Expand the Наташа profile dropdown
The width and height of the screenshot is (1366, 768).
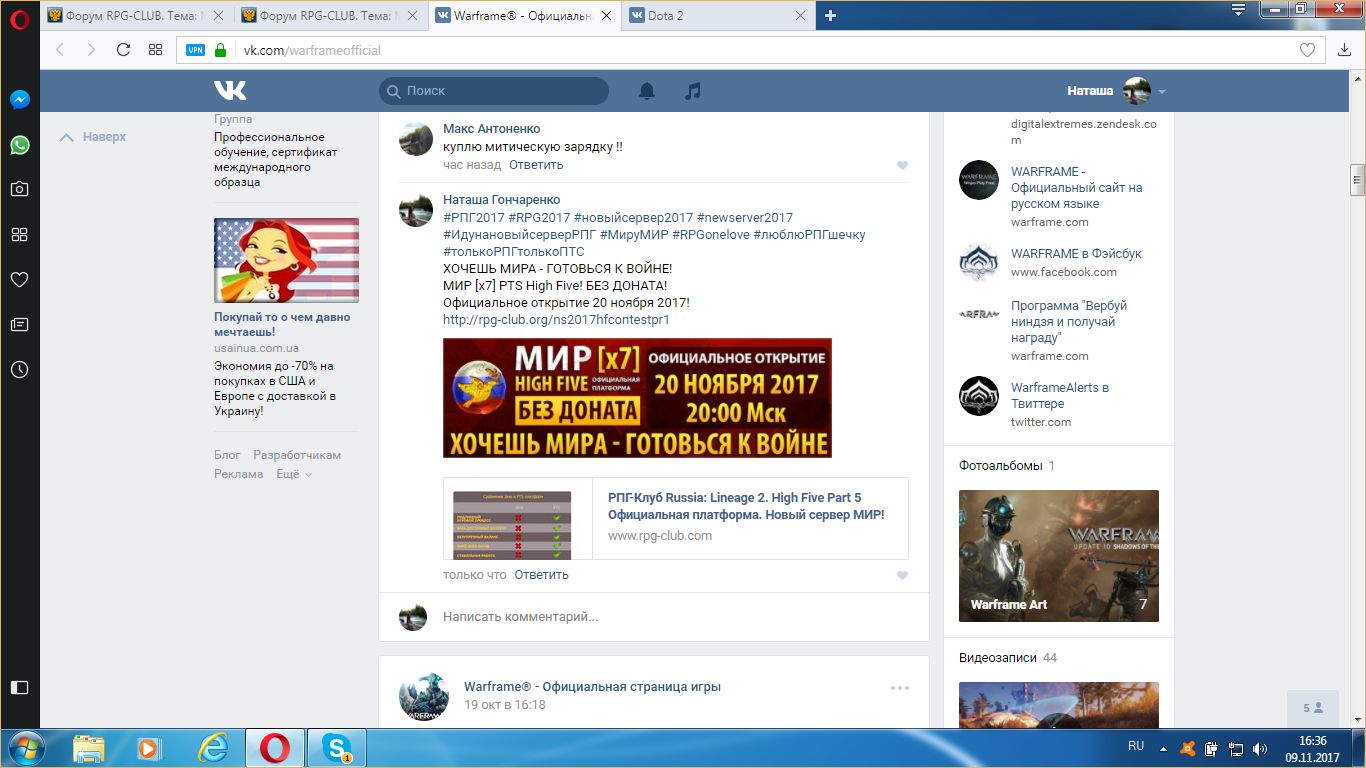[x=1162, y=92]
